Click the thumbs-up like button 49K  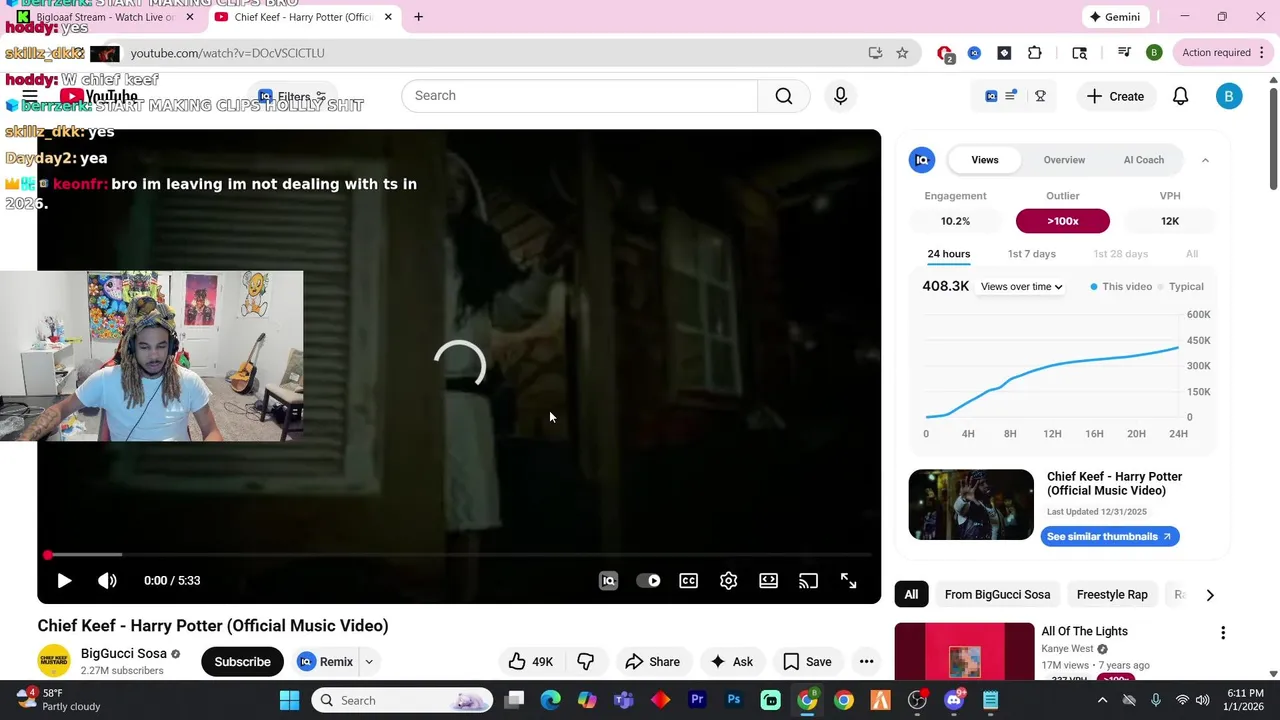click(531, 661)
